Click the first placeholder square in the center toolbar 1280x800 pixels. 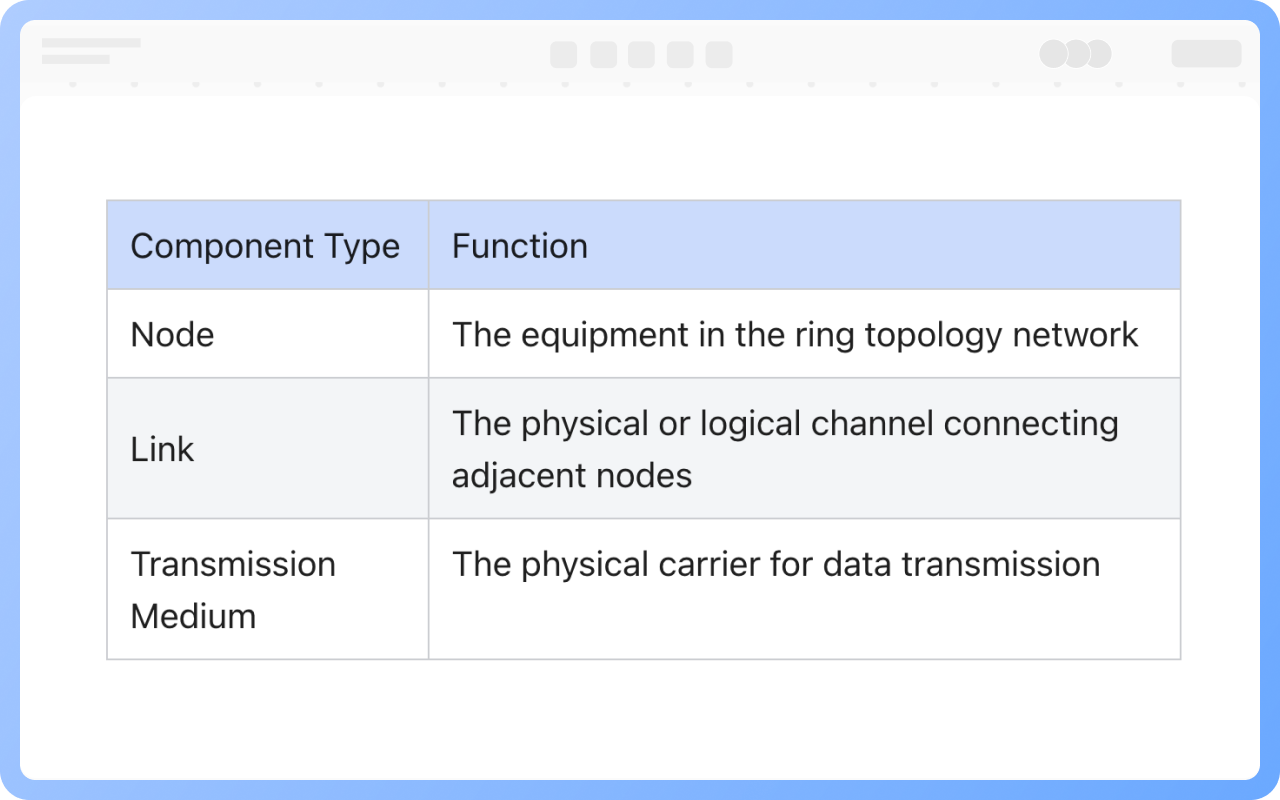tap(563, 55)
